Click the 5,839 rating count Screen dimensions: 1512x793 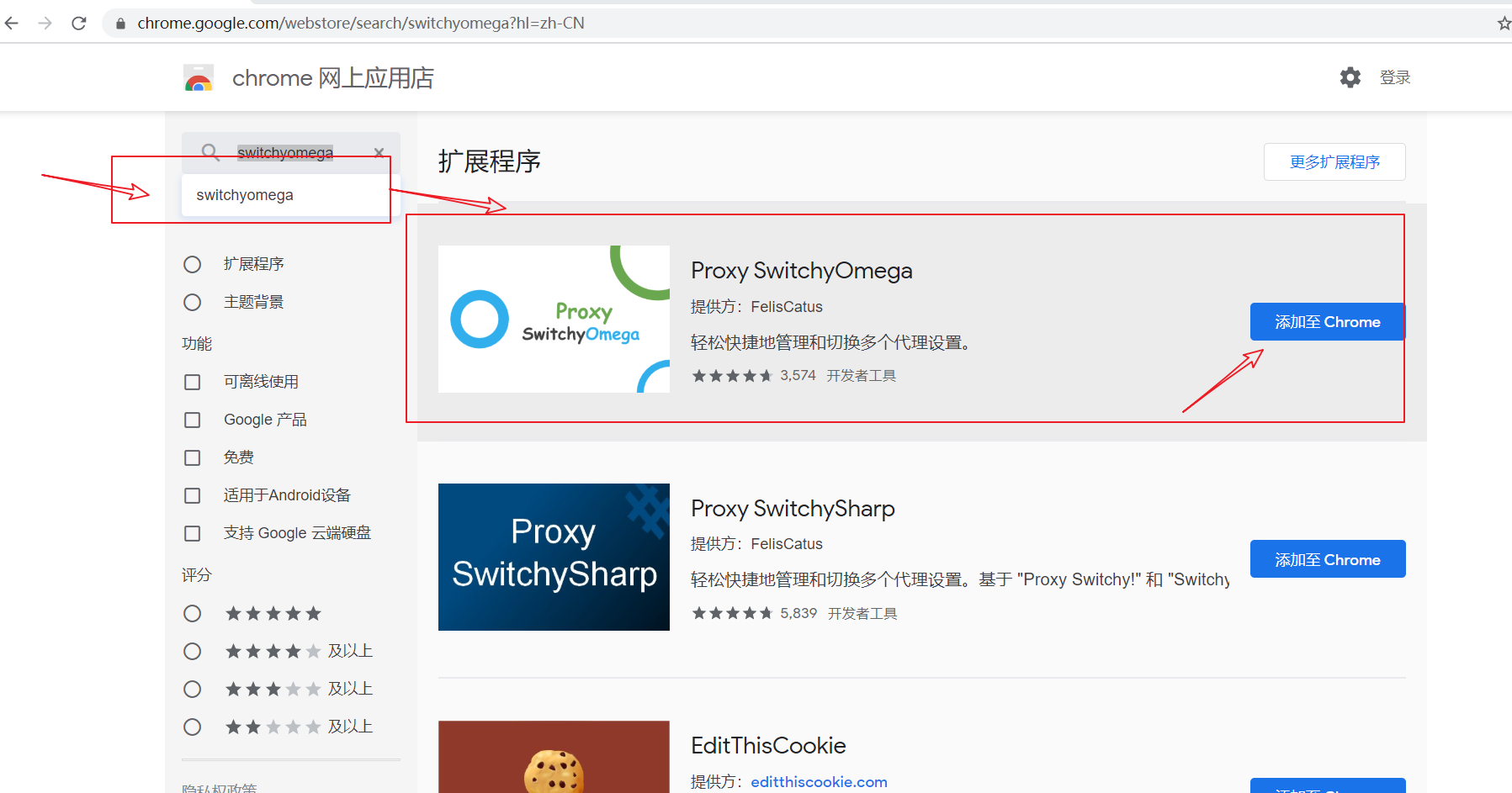coord(798,614)
